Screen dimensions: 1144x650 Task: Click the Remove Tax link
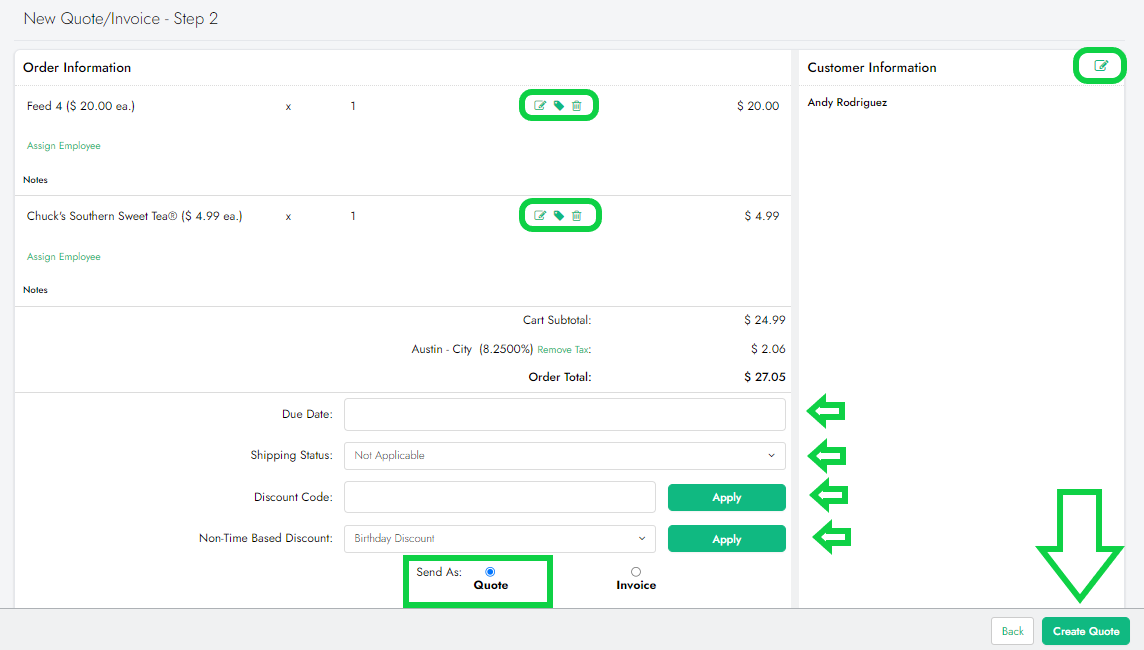(564, 350)
